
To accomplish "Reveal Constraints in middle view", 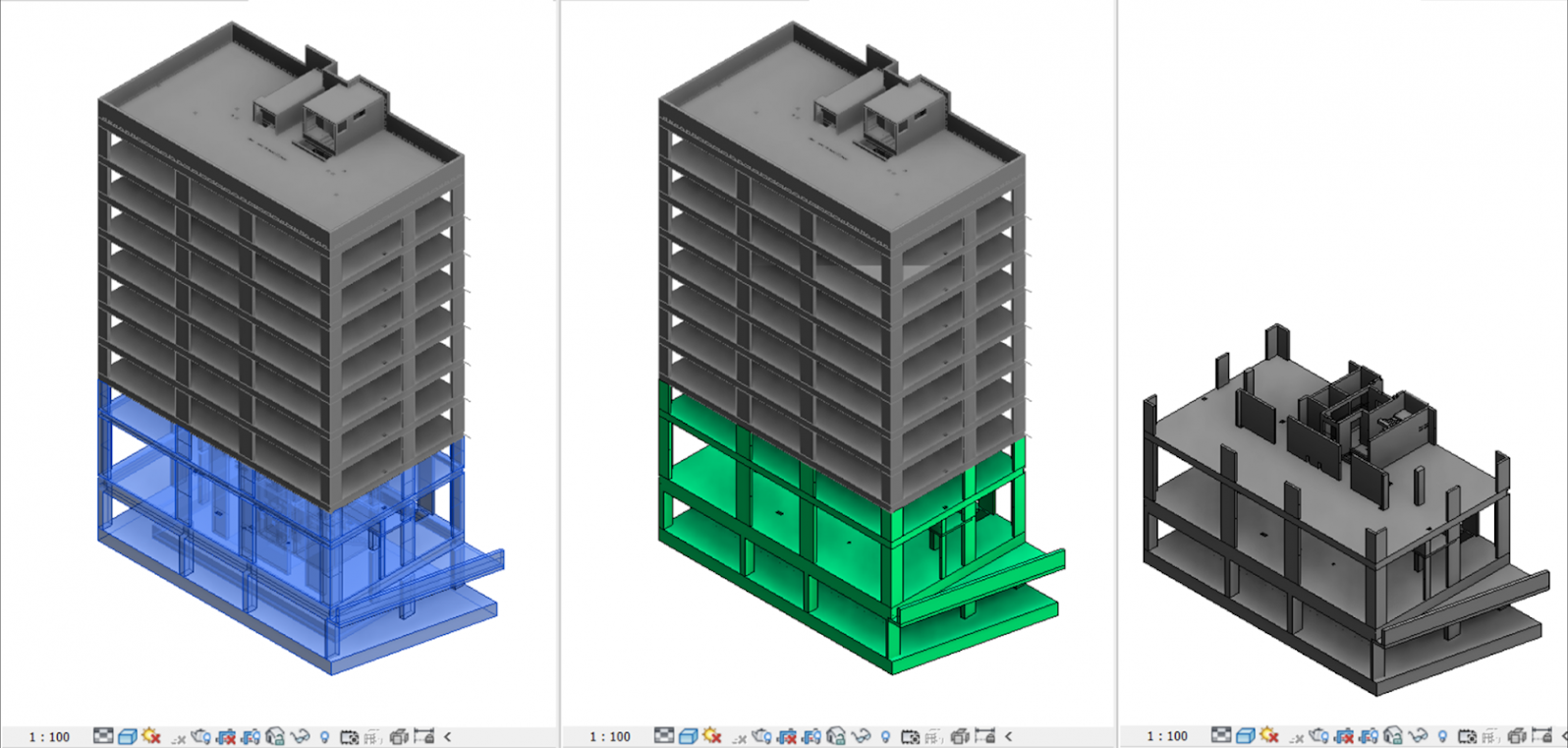I will (985, 736).
